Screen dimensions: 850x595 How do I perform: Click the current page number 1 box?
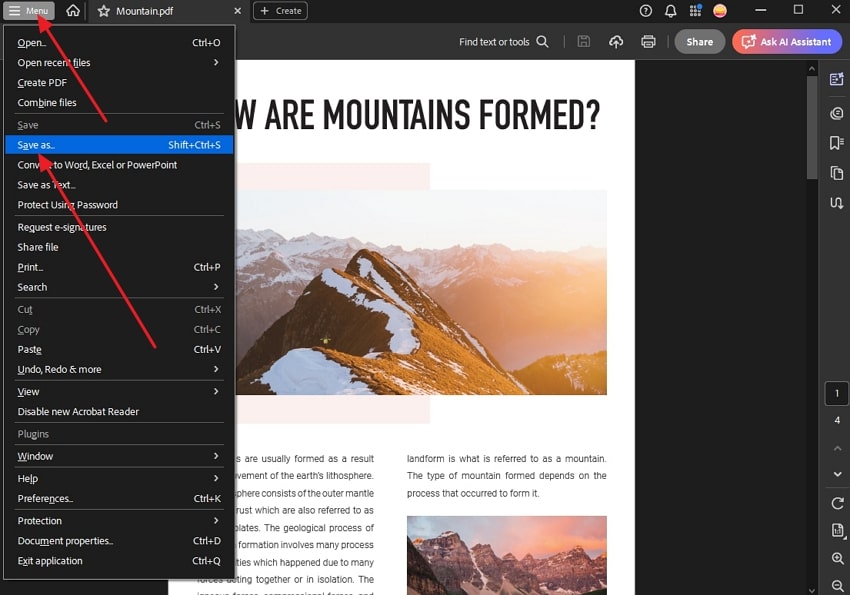click(836, 393)
